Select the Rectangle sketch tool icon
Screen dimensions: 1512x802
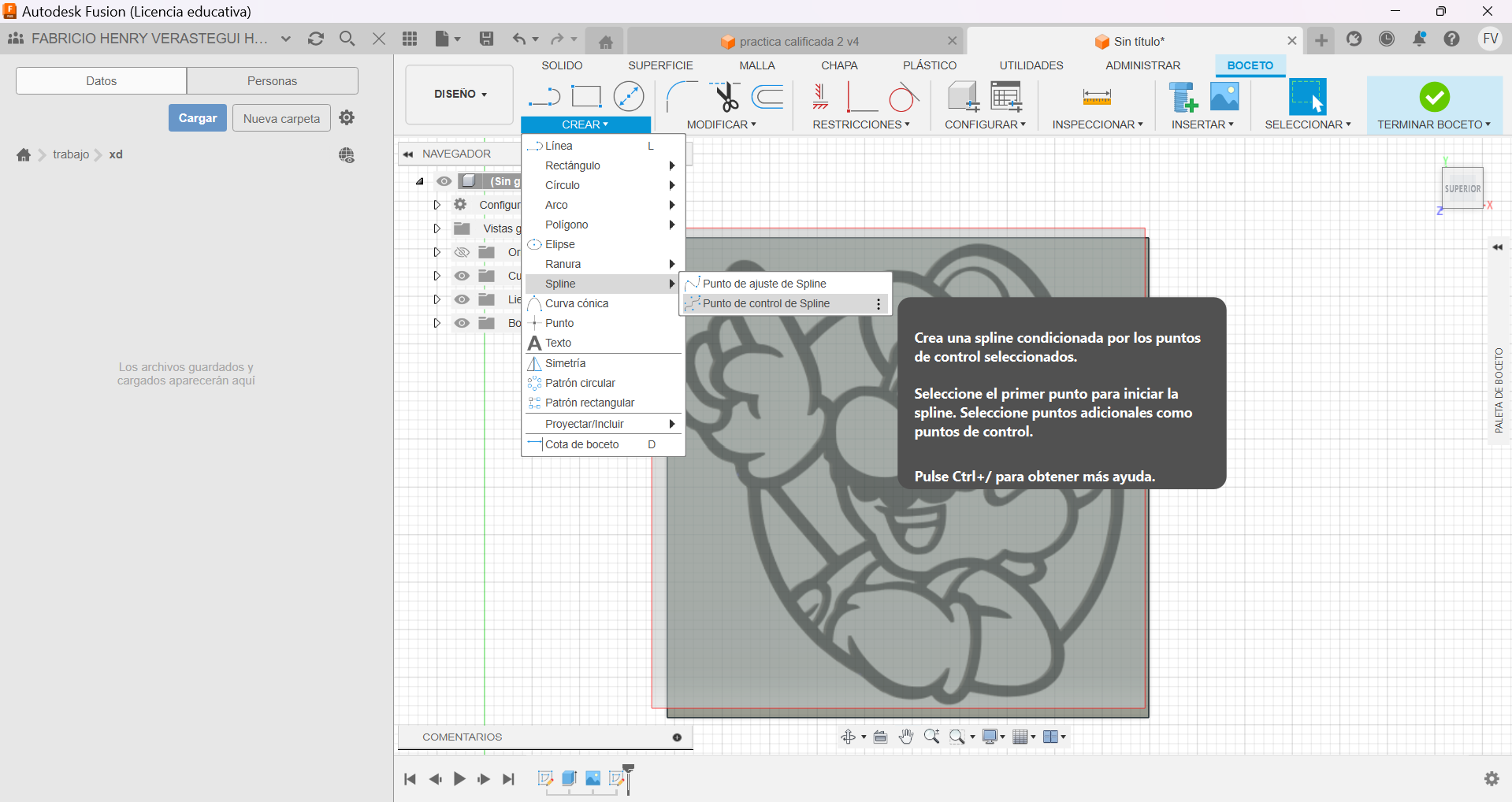point(586,97)
